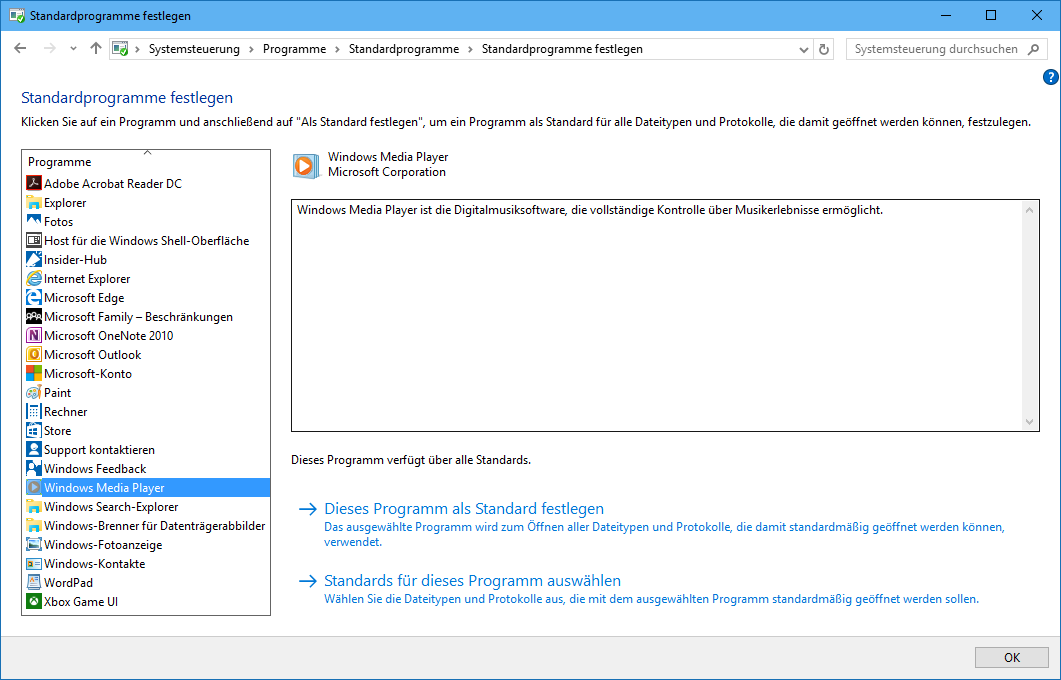Click the Control Panel icon in address bar
The height and width of the screenshot is (680, 1061).
[x=120, y=49]
